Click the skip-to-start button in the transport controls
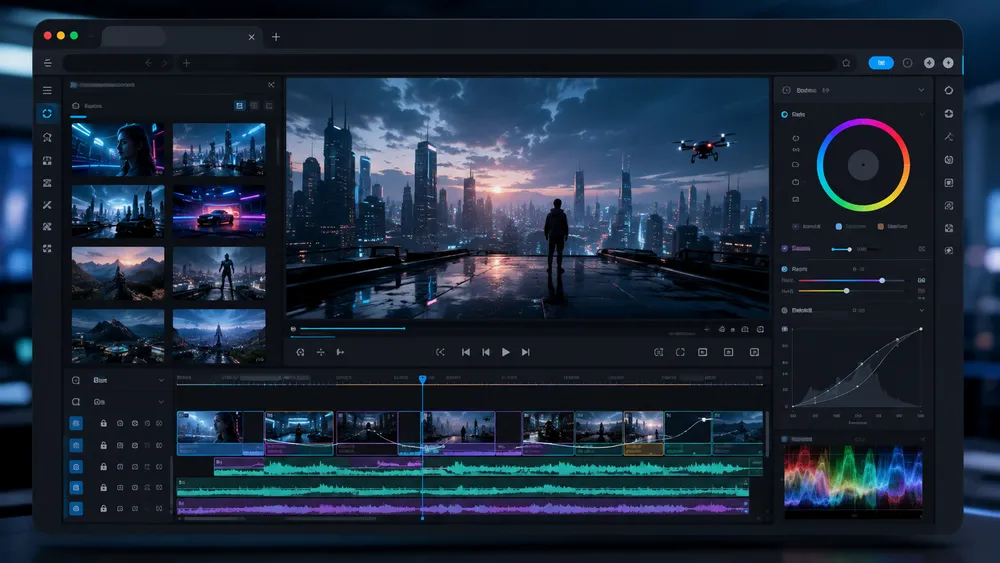The image size is (1000, 563). [x=466, y=352]
